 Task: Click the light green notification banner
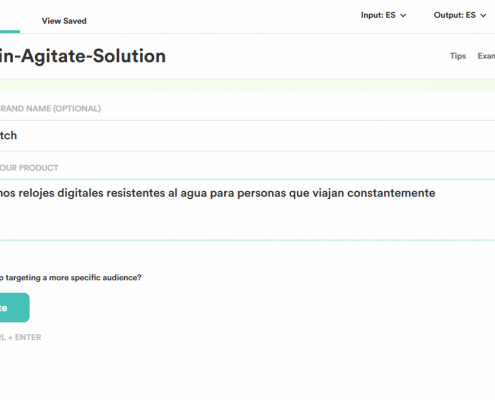coord(247,85)
